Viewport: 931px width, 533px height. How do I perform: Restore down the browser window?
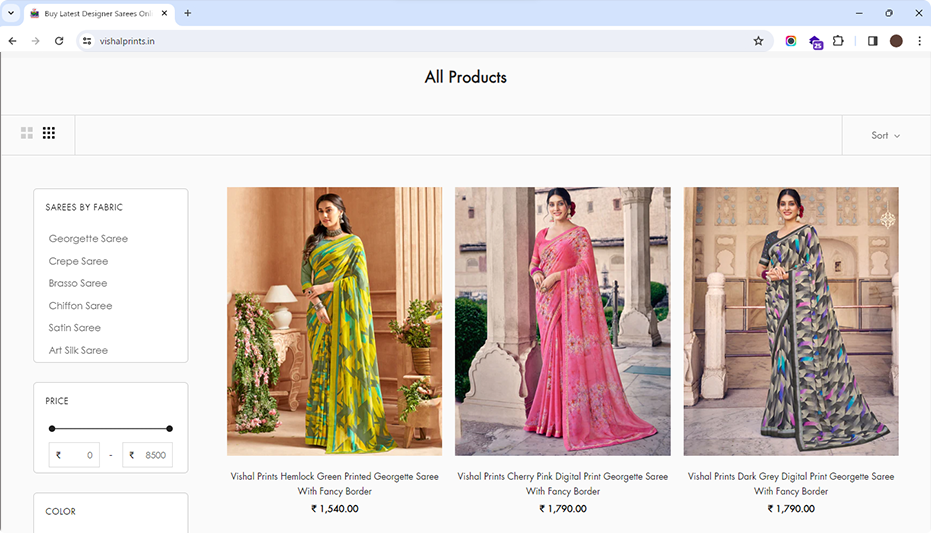coord(889,13)
